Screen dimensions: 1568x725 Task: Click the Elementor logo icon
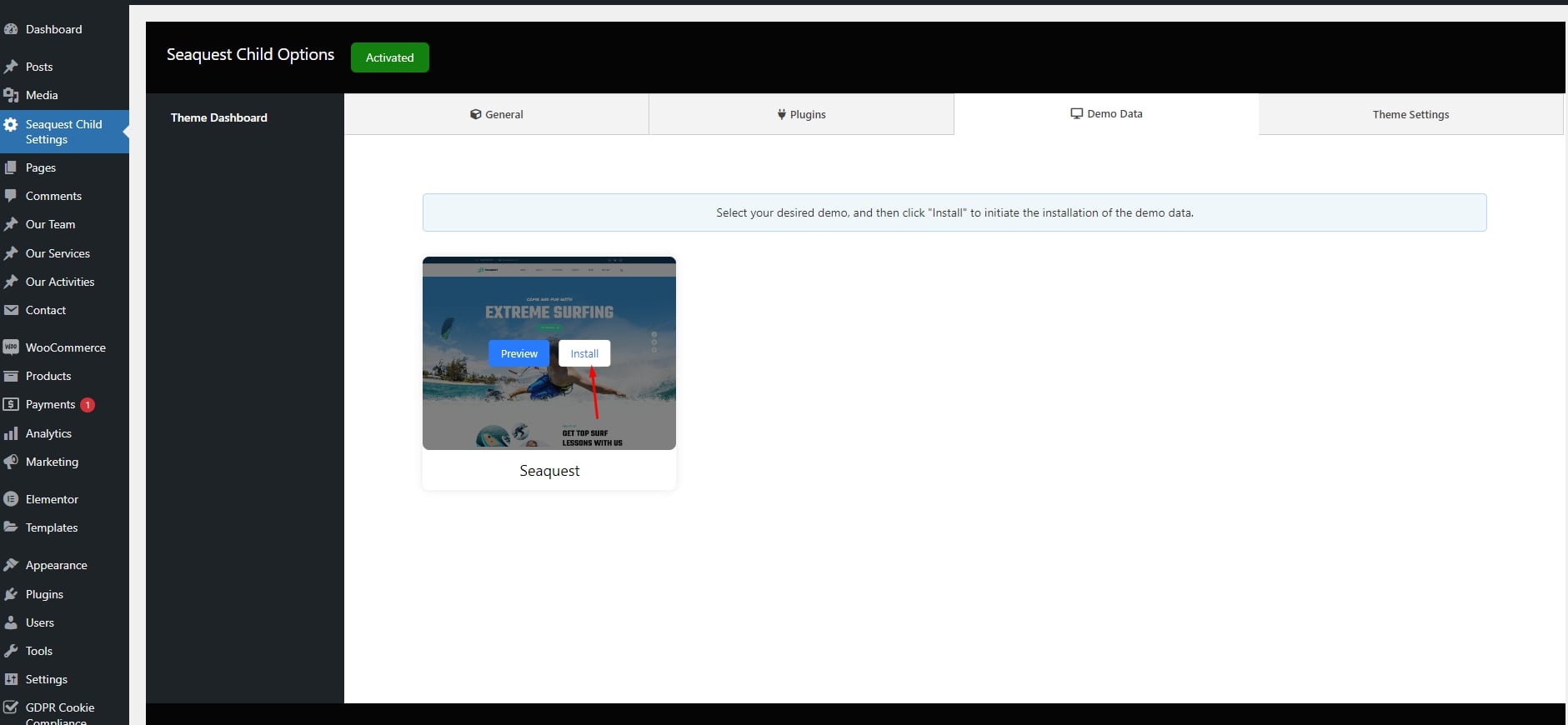[x=11, y=499]
